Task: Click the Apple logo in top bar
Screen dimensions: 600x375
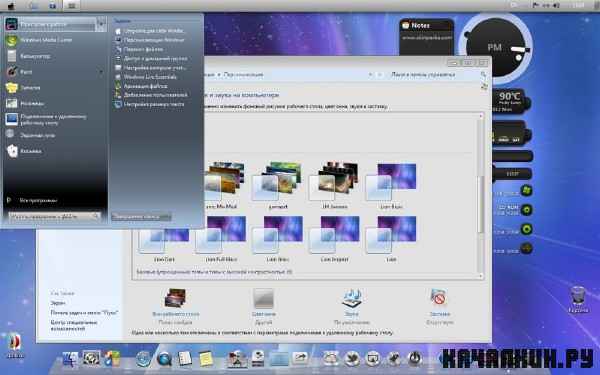Action: point(11,5)
